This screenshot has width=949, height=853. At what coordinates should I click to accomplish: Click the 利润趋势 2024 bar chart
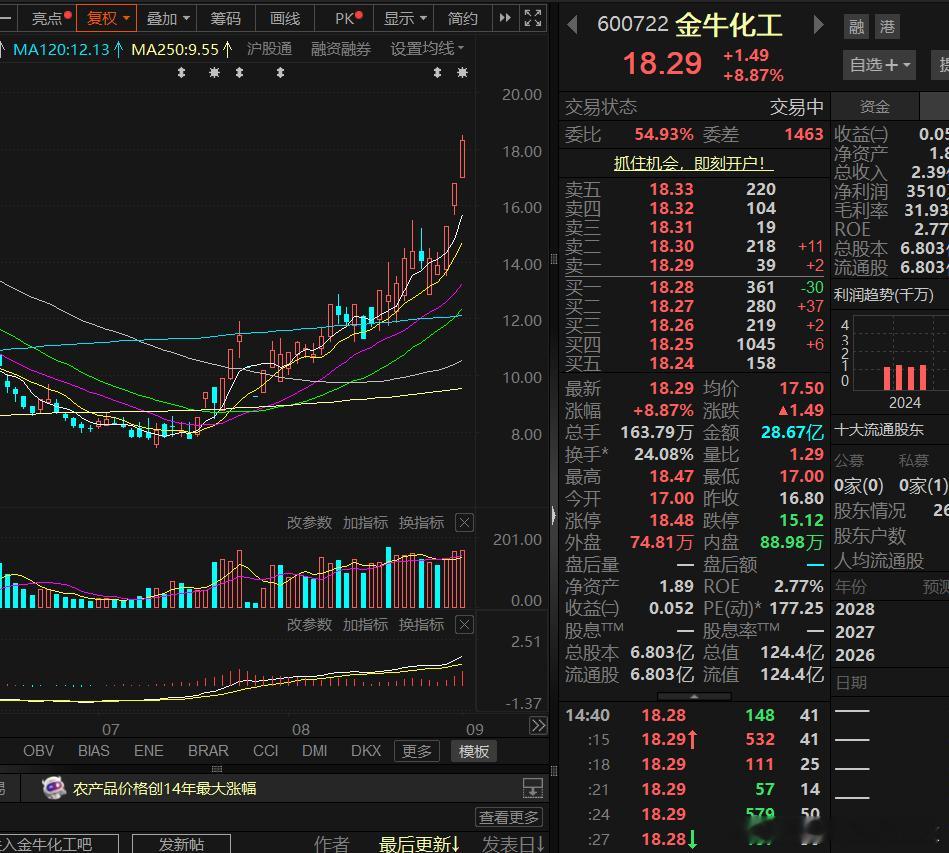[904, 378]
